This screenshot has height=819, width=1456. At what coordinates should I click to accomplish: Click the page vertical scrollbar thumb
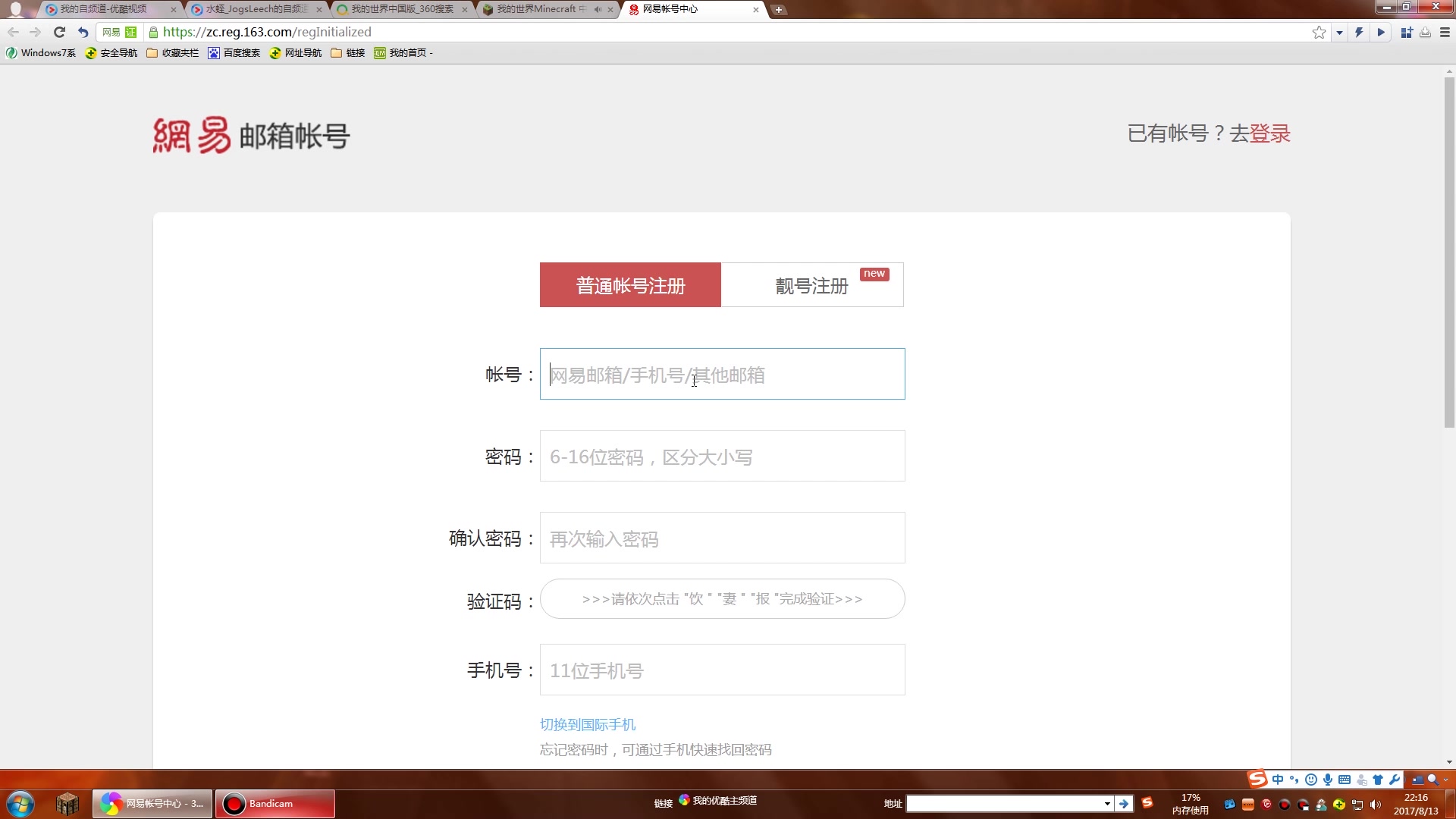(1449, 253)
